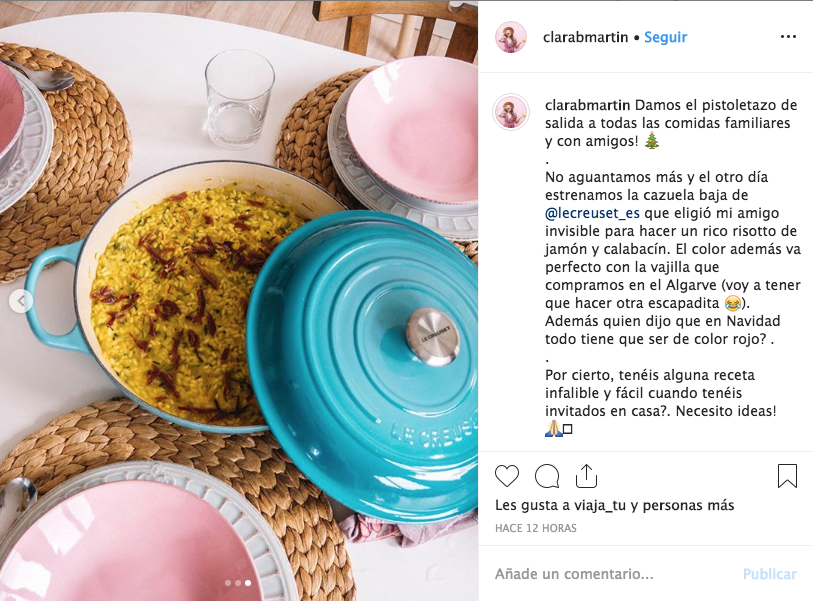Save the post with the bookmark icon
The height and width of the screenshot is (601, 813).
(x=787, y=476)
